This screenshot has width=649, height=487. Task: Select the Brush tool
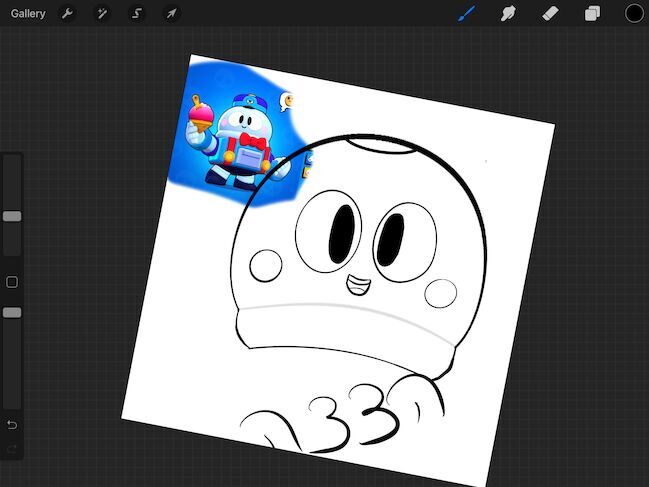click(x=466, y=14)
